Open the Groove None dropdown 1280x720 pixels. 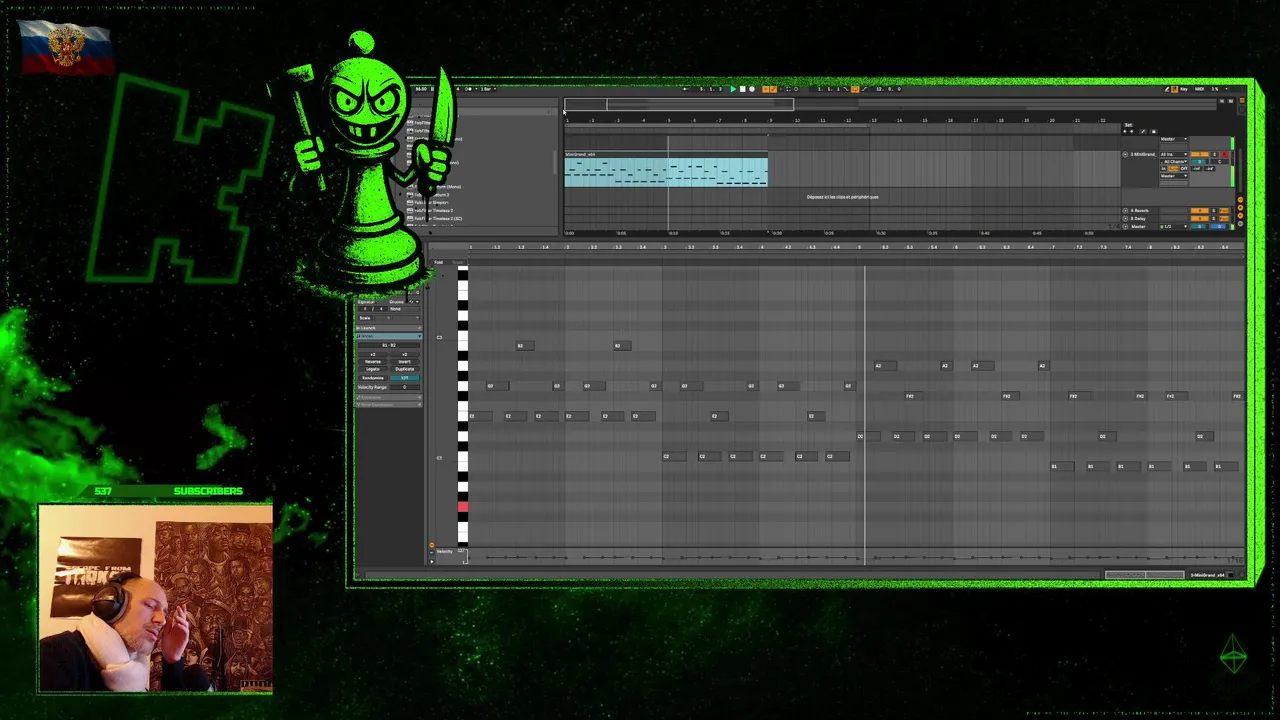[x=404, y=309]
